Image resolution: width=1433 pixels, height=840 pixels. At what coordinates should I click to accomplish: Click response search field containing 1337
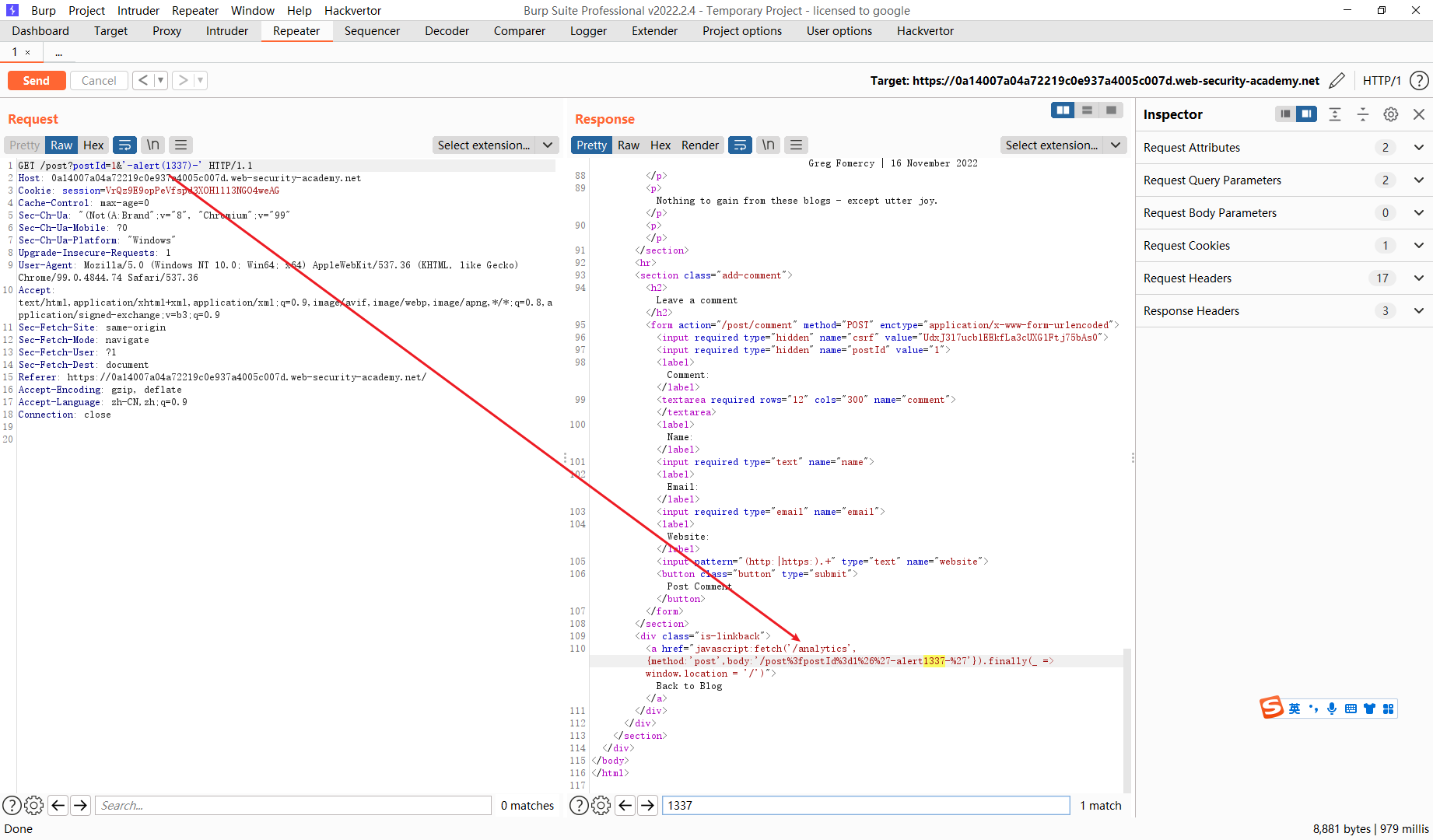click(866, 806)
